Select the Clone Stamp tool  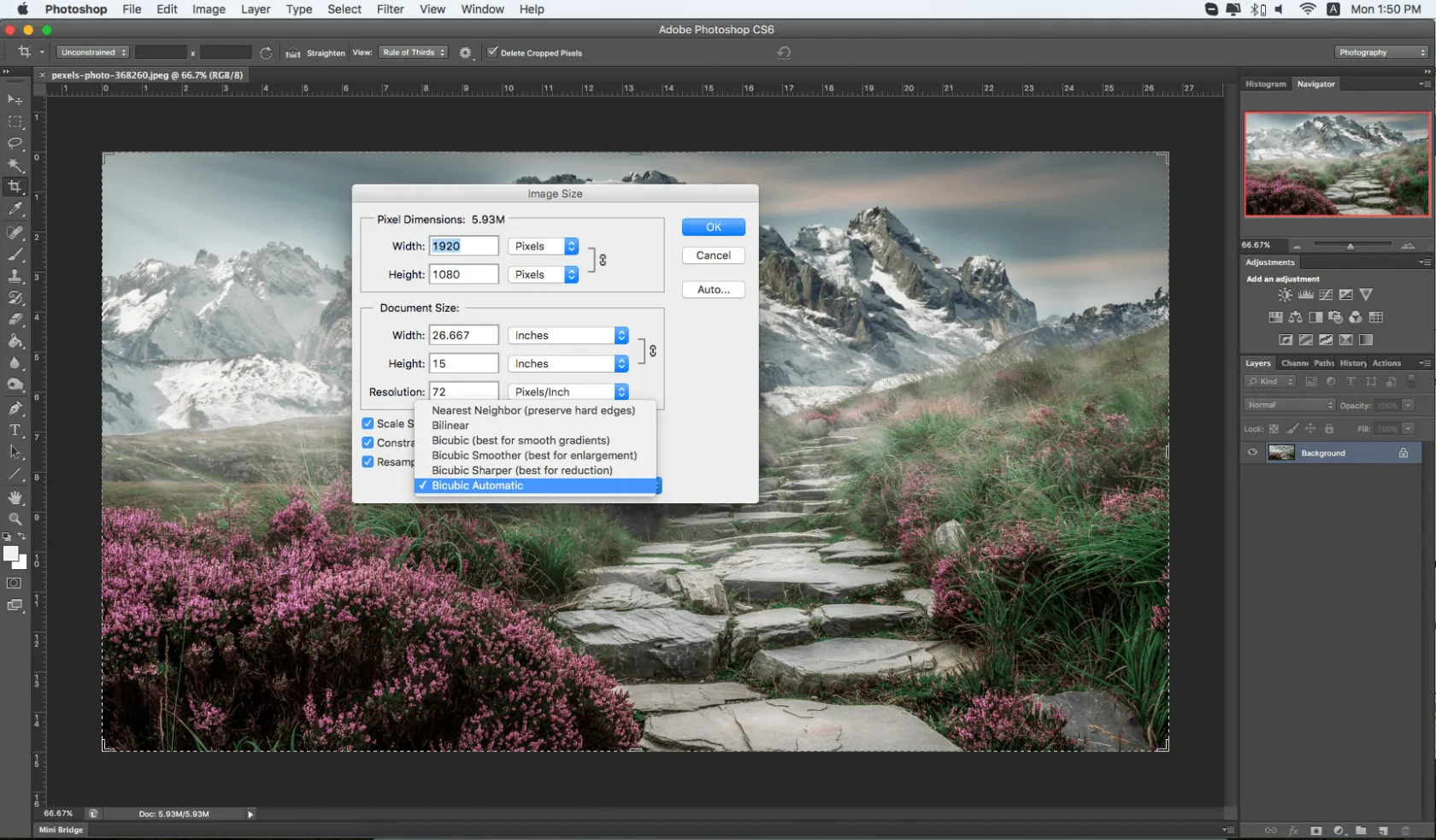pos(15,276)
